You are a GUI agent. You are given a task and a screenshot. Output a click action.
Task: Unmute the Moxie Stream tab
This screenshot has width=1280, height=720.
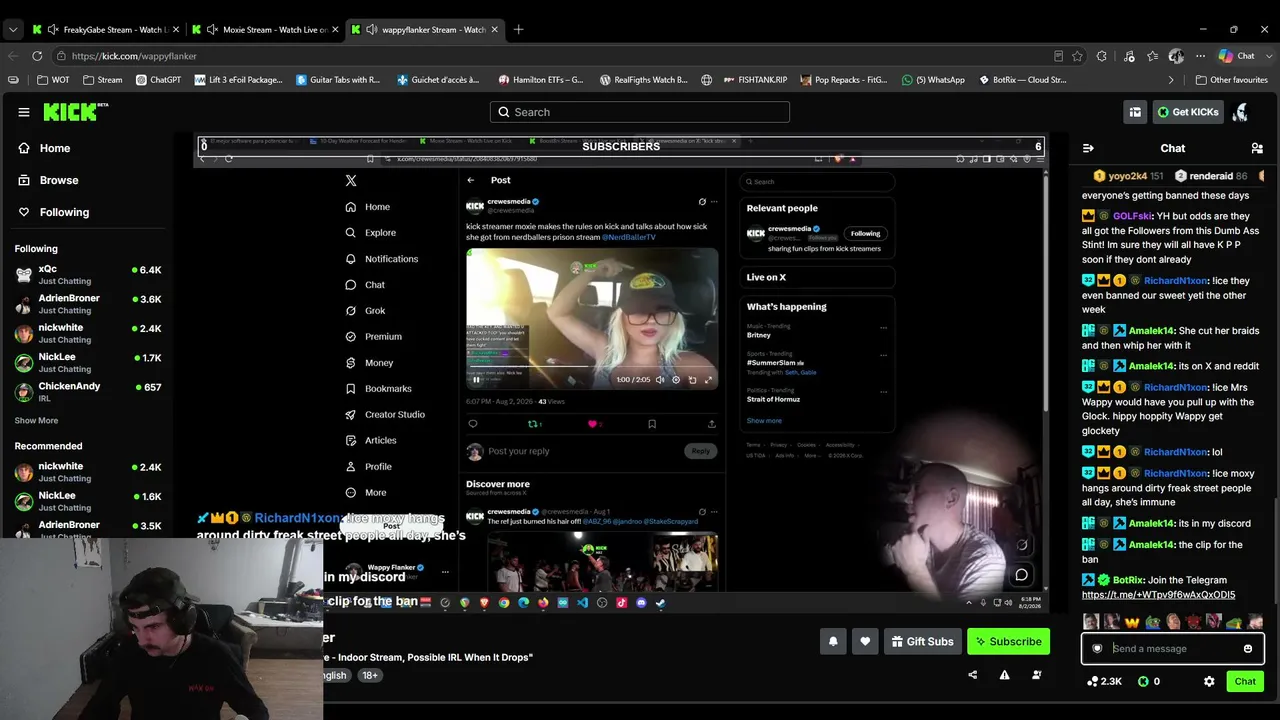212,30
